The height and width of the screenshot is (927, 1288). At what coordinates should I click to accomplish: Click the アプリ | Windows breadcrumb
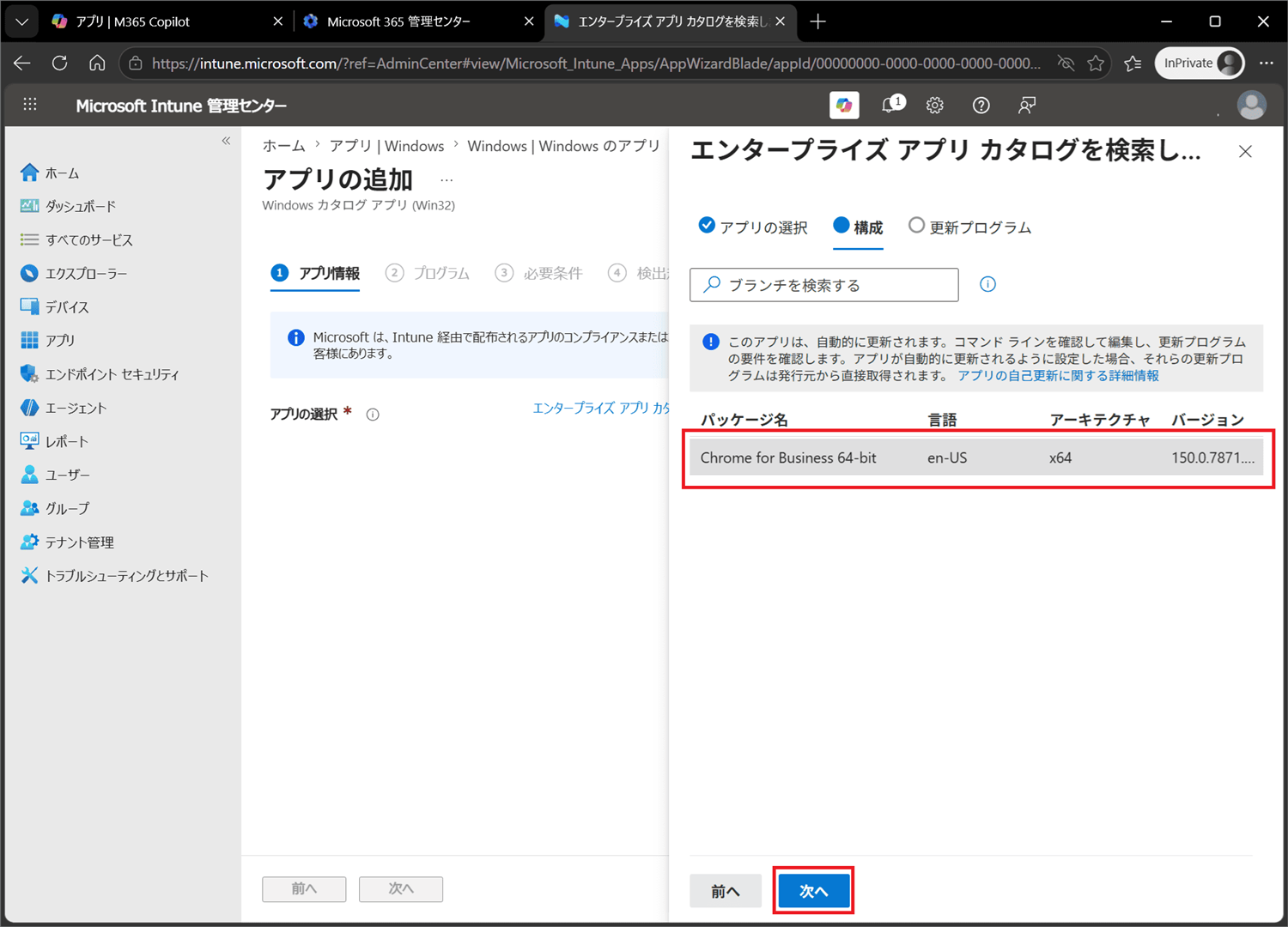[x=387, y=146]
